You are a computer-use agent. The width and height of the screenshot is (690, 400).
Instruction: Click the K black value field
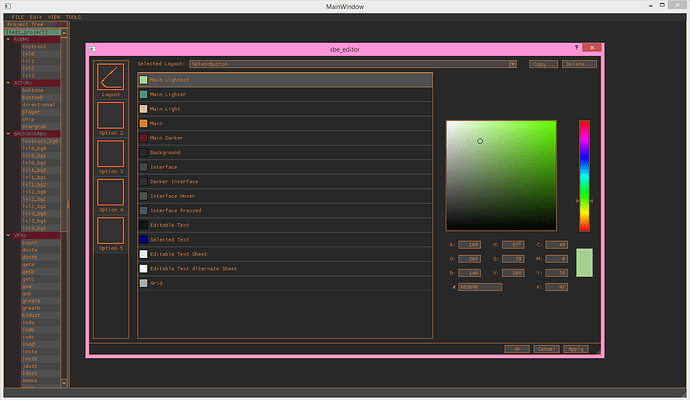point(557,287)
